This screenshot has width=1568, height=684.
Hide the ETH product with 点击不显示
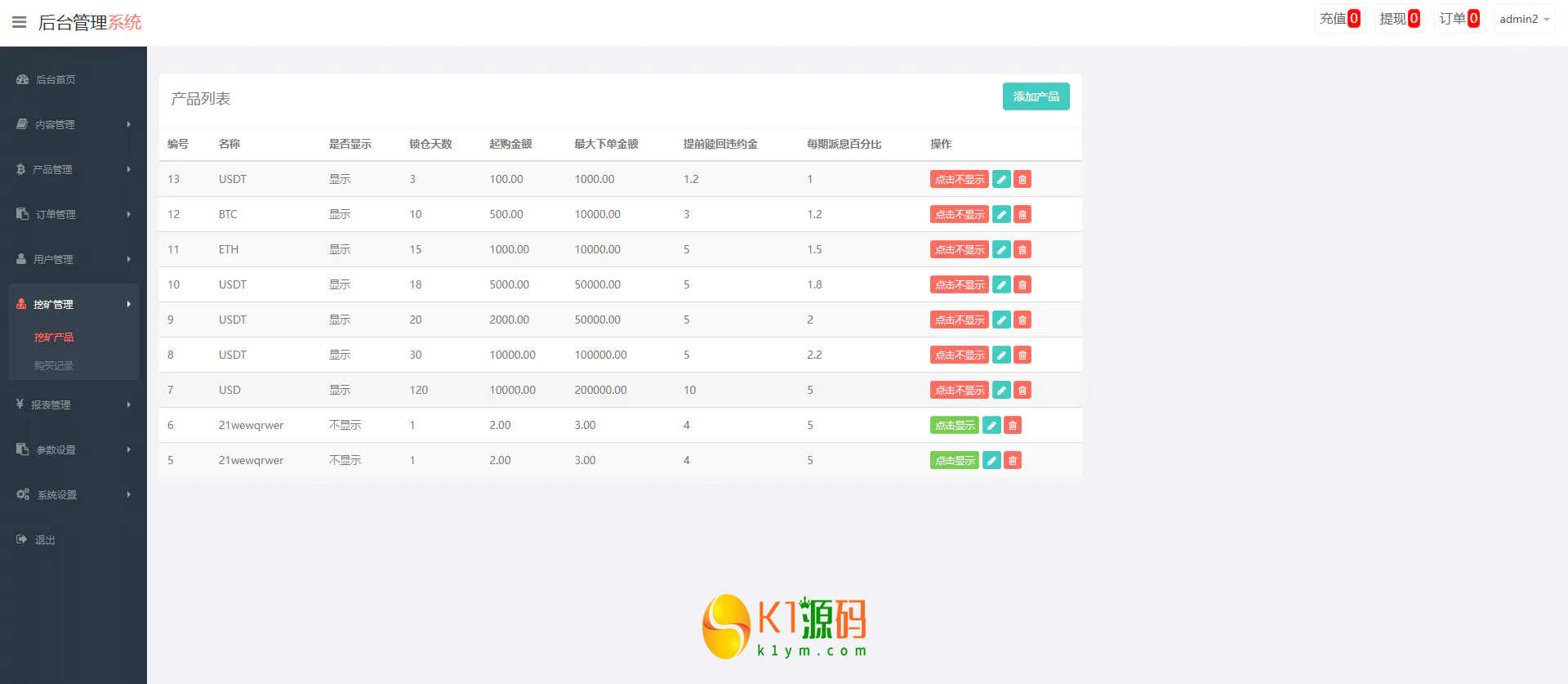pos(960,249)
